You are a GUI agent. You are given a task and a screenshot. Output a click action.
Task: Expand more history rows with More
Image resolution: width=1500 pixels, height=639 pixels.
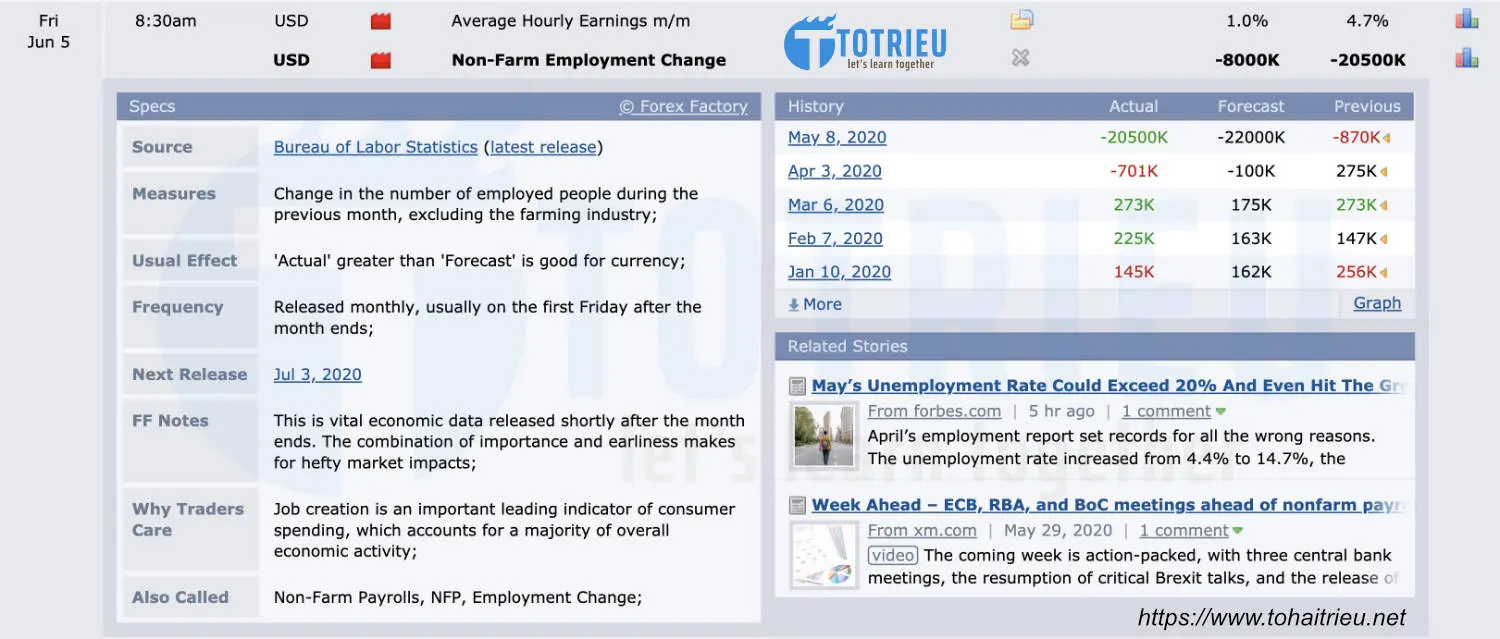815,304
